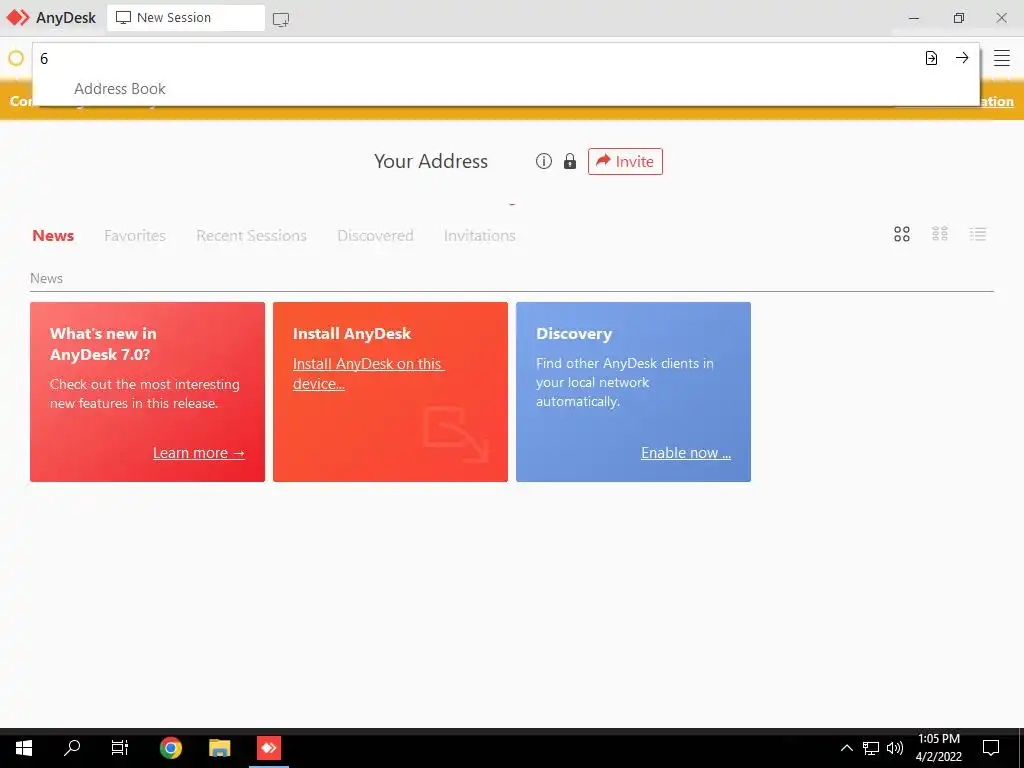Select large tiles view icon
This screenshot has width=1024, height=768.
coord(902,234)
